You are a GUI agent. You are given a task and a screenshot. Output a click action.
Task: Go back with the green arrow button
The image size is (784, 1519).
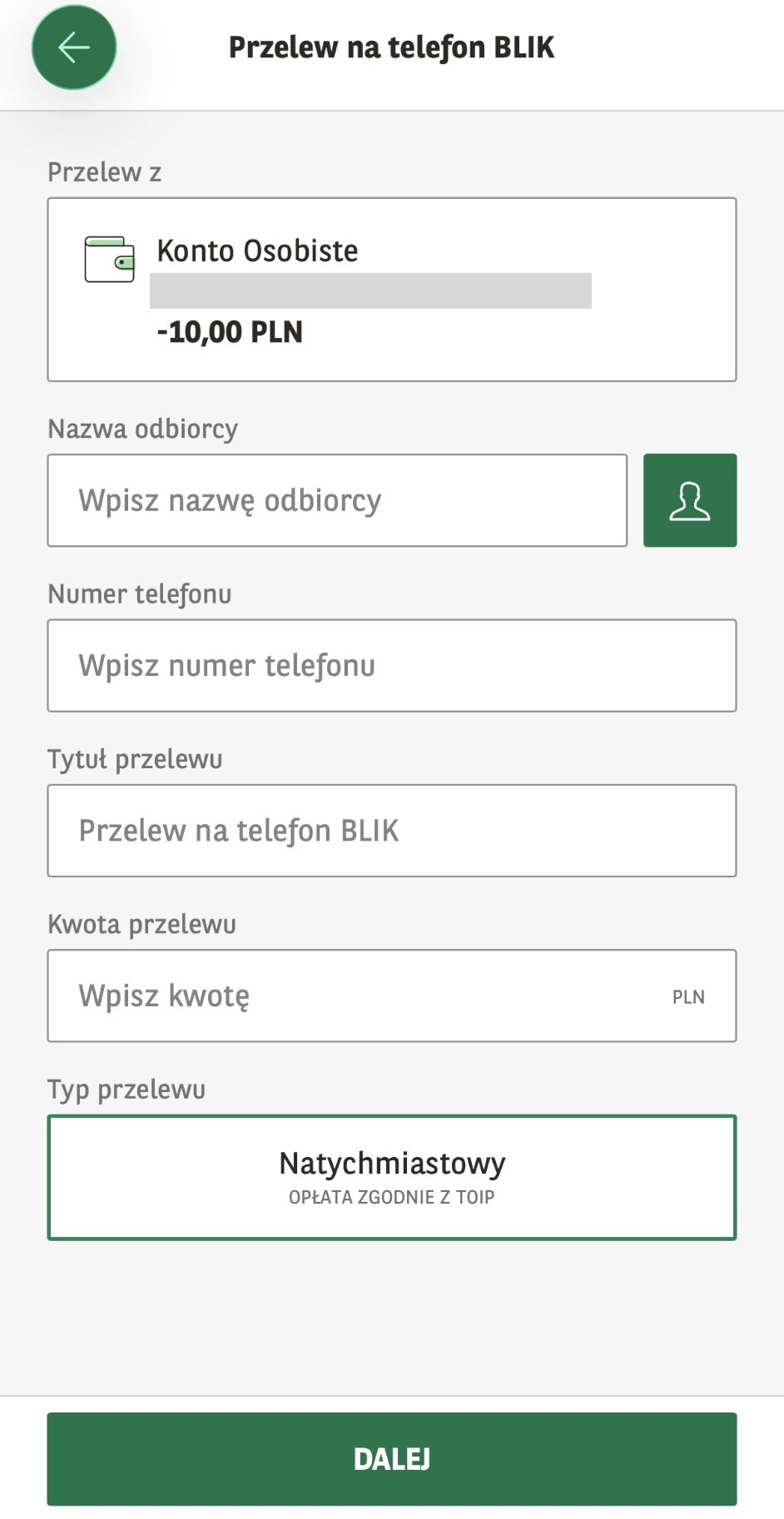point(74,47)
